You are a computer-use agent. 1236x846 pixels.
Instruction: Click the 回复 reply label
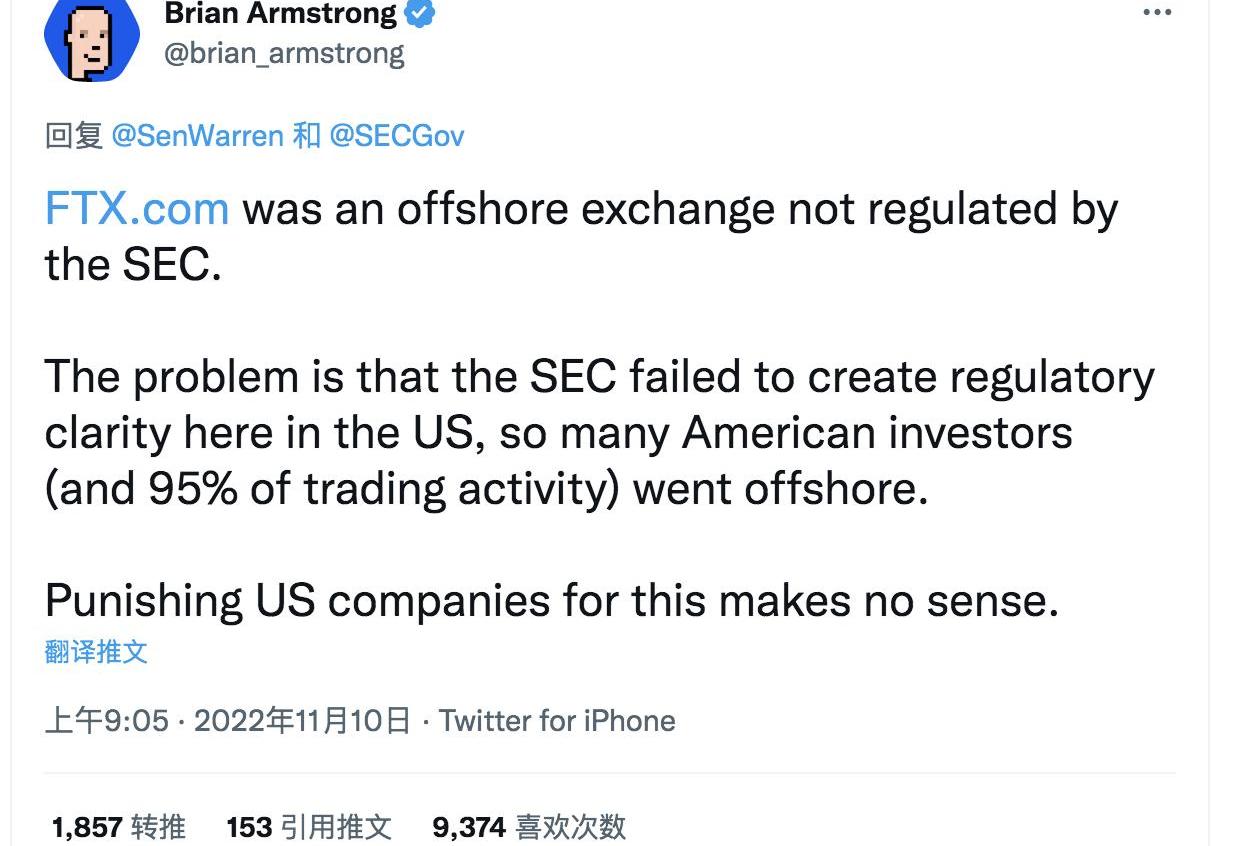point(74,136)
